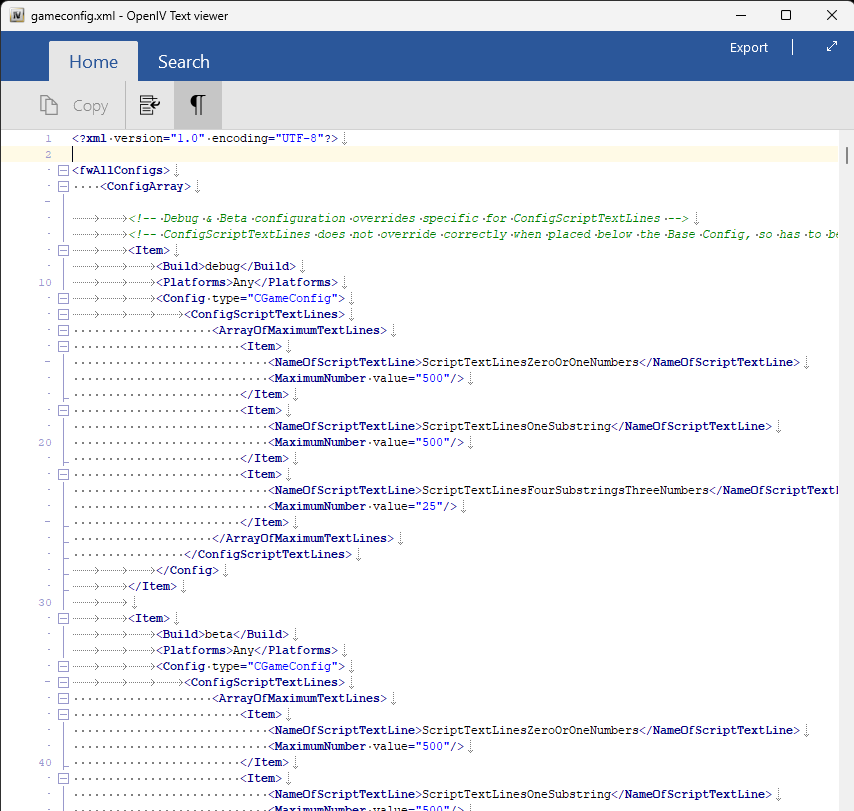The width and height of the screenshot is (854, 811).
Task: Collapse the ConfigArray fold marker
Action: click(x=63, y=186)
